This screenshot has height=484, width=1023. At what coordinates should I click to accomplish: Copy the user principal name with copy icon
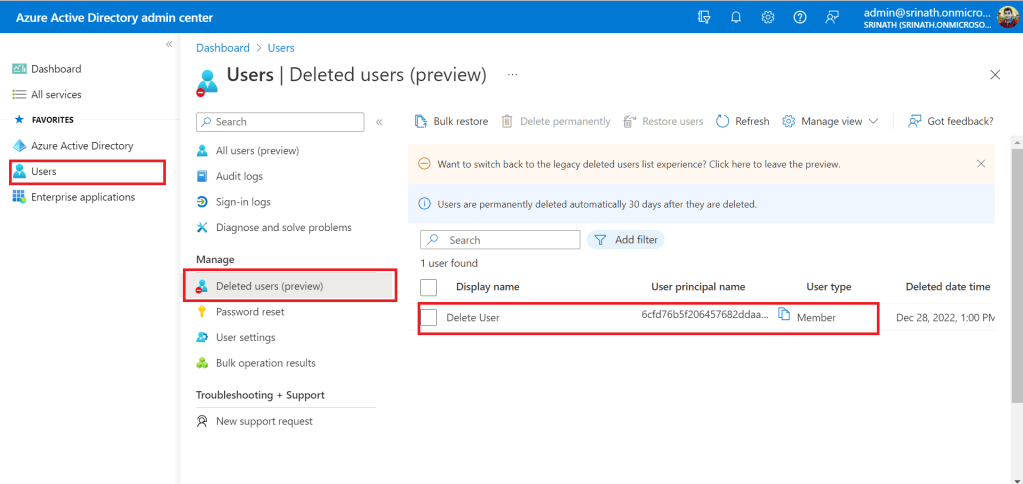[x=785, y=316]
